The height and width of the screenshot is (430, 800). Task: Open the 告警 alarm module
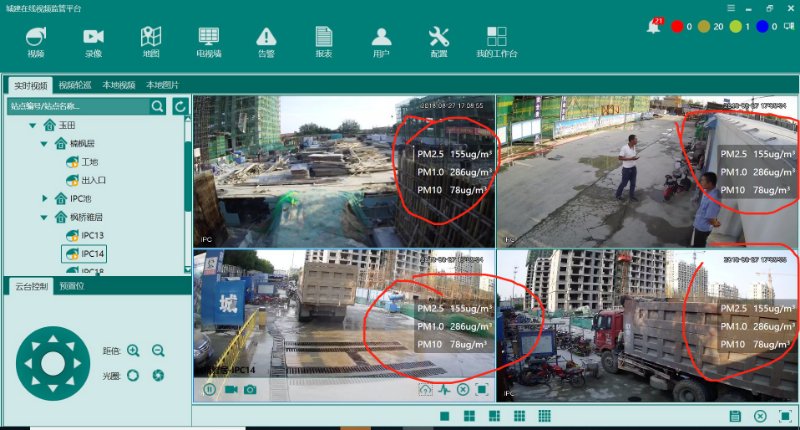click(266, 42)
